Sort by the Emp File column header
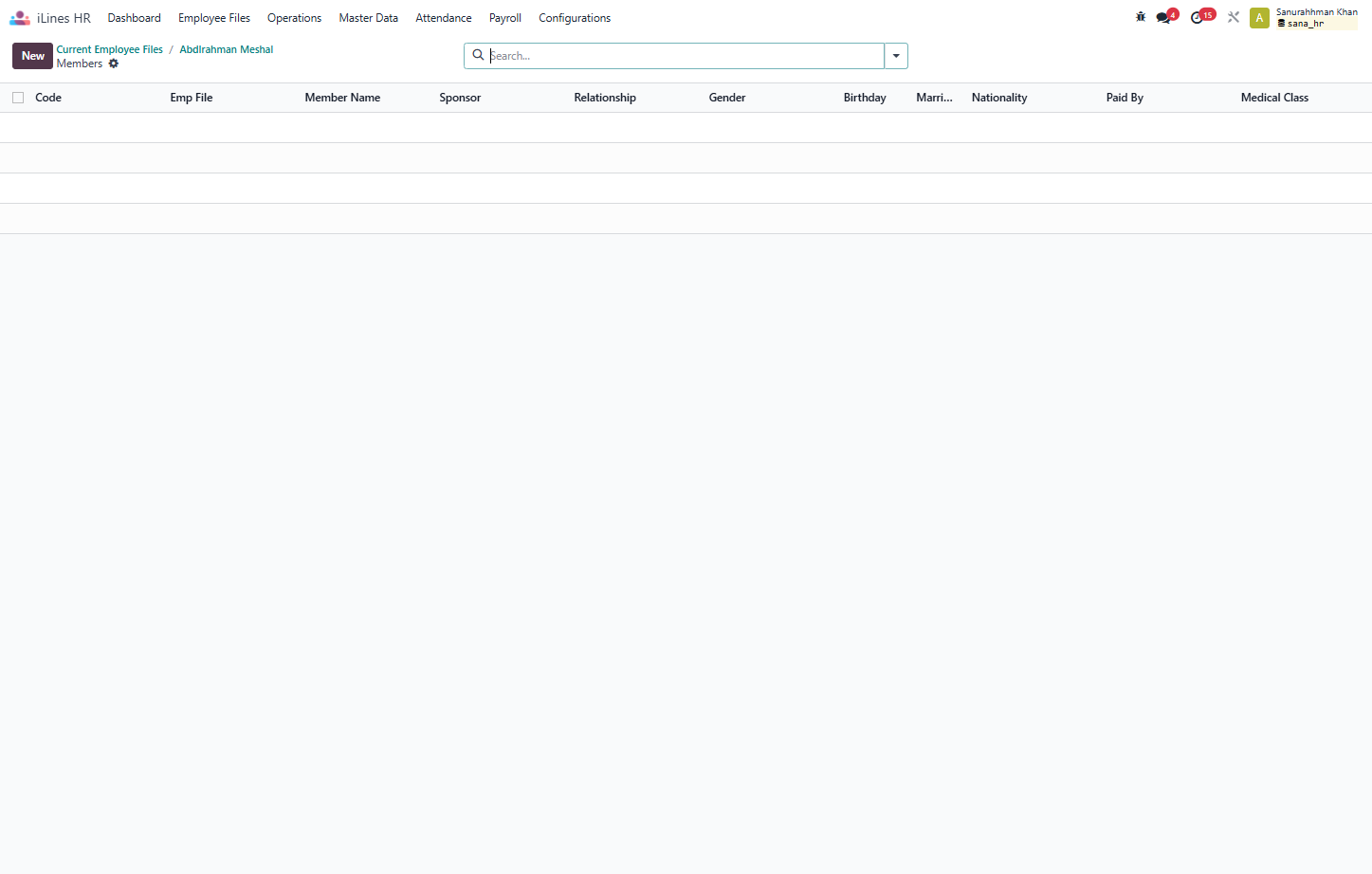The width and height of the screenshot is (1372, 874). click(x=192, y=98)
